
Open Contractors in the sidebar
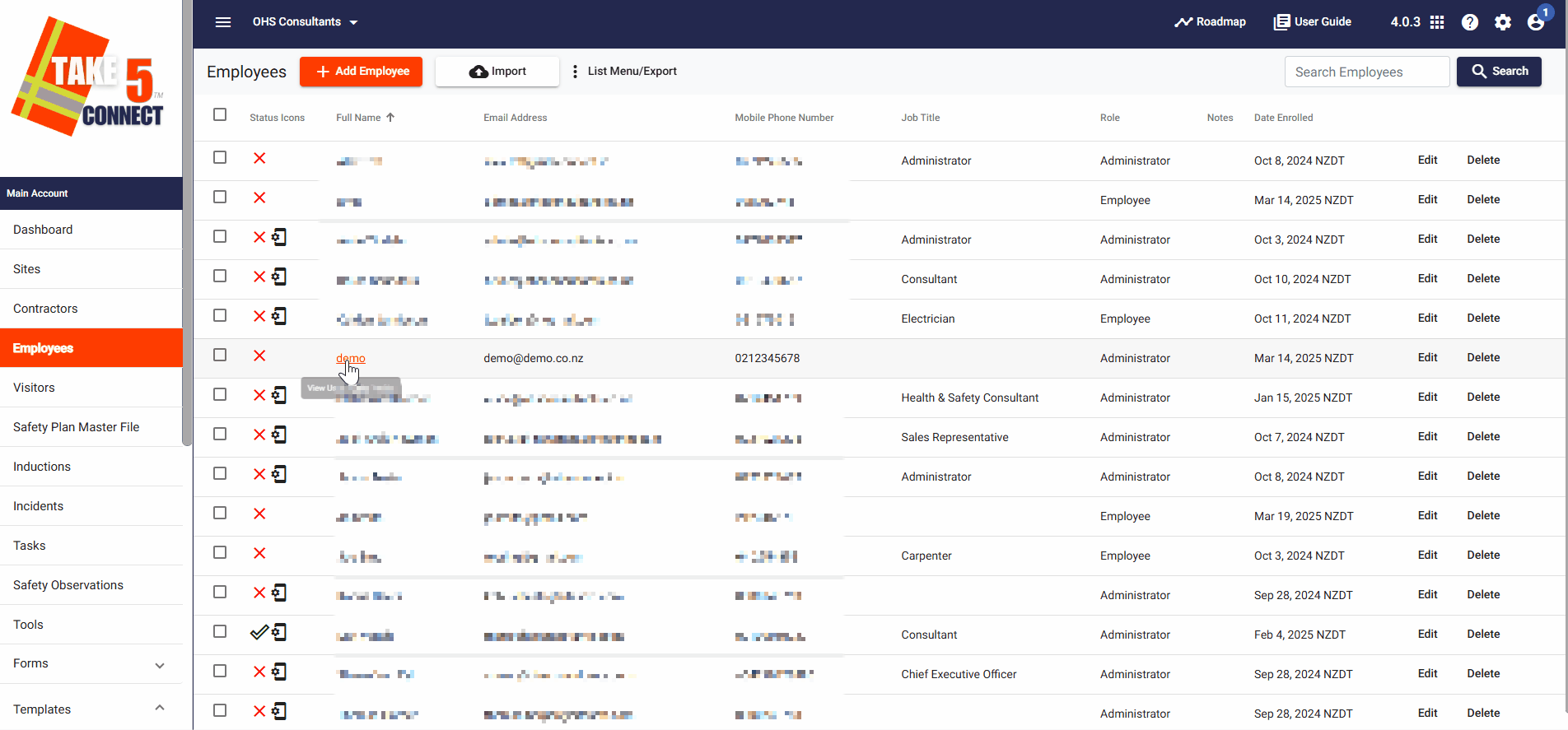[x=91, y=309]
